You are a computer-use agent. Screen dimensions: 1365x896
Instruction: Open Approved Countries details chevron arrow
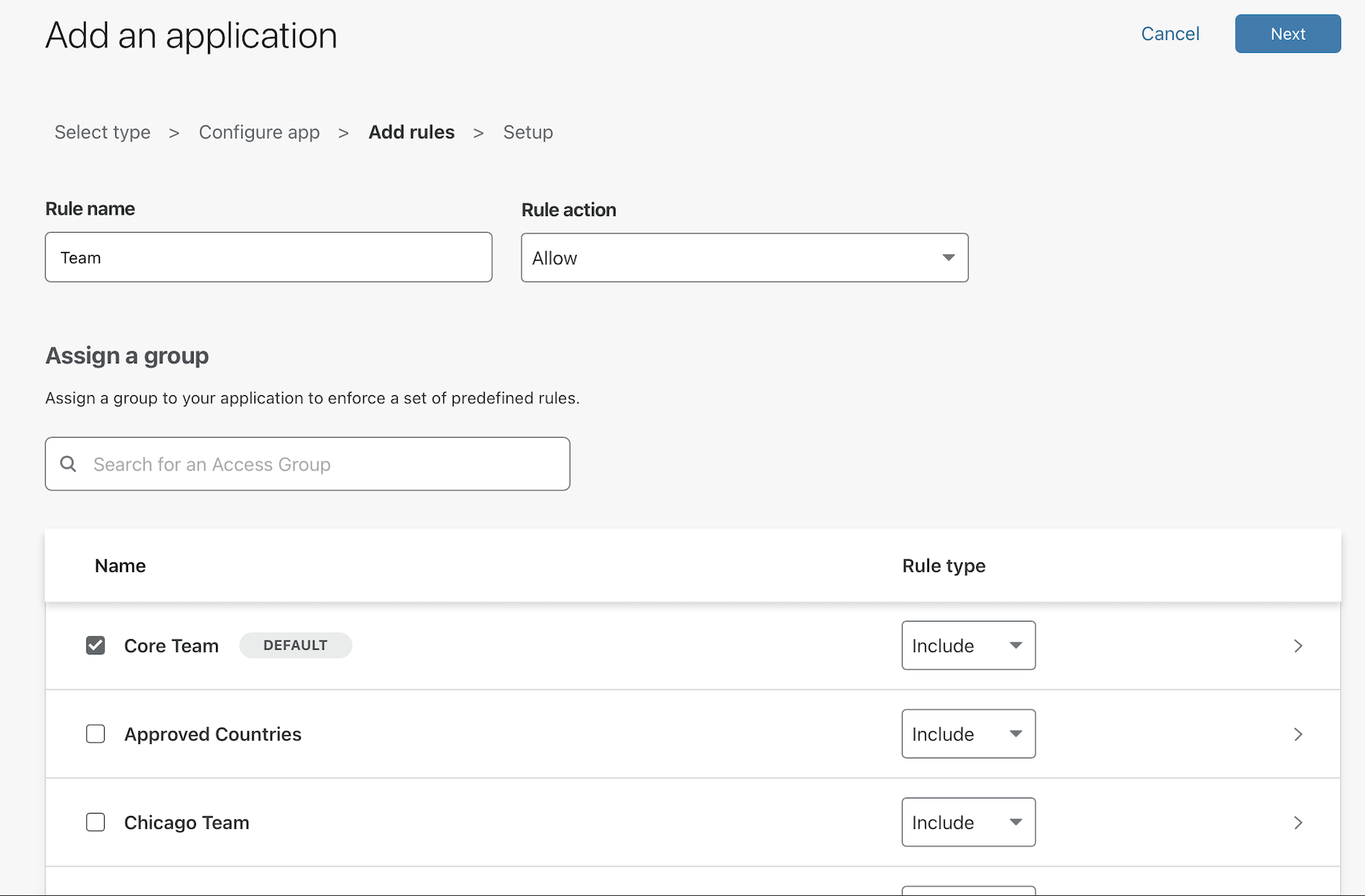[x=1298, y=734]
